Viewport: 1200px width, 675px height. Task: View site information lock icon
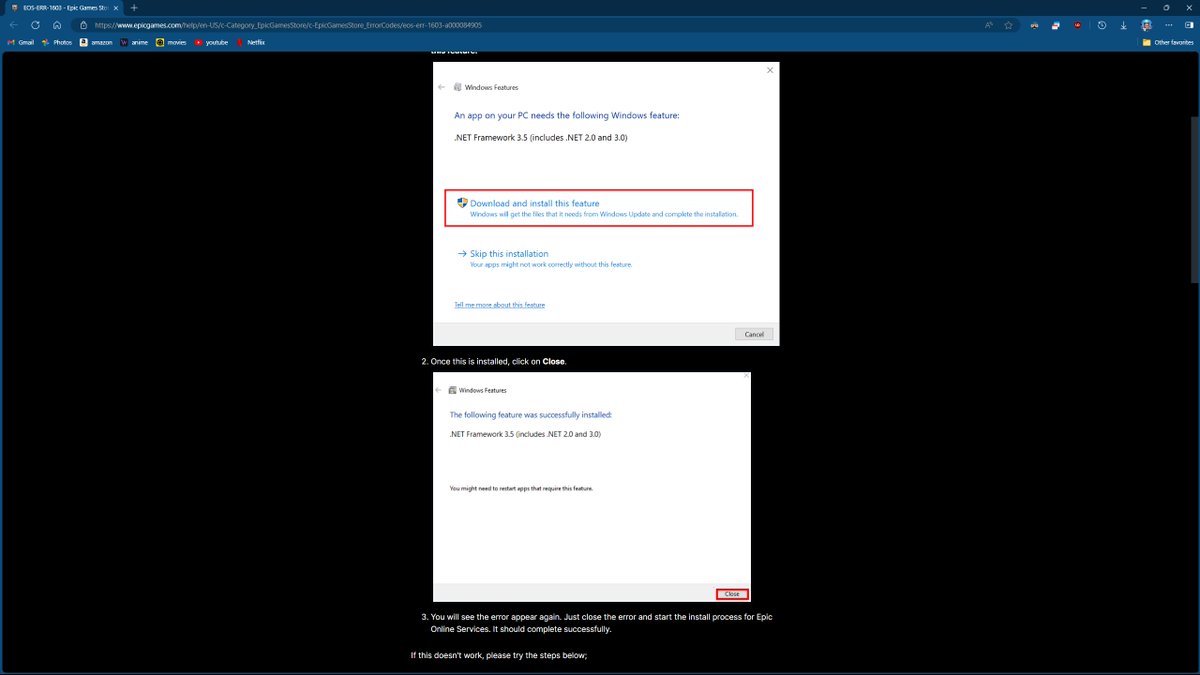pos(85,25)
